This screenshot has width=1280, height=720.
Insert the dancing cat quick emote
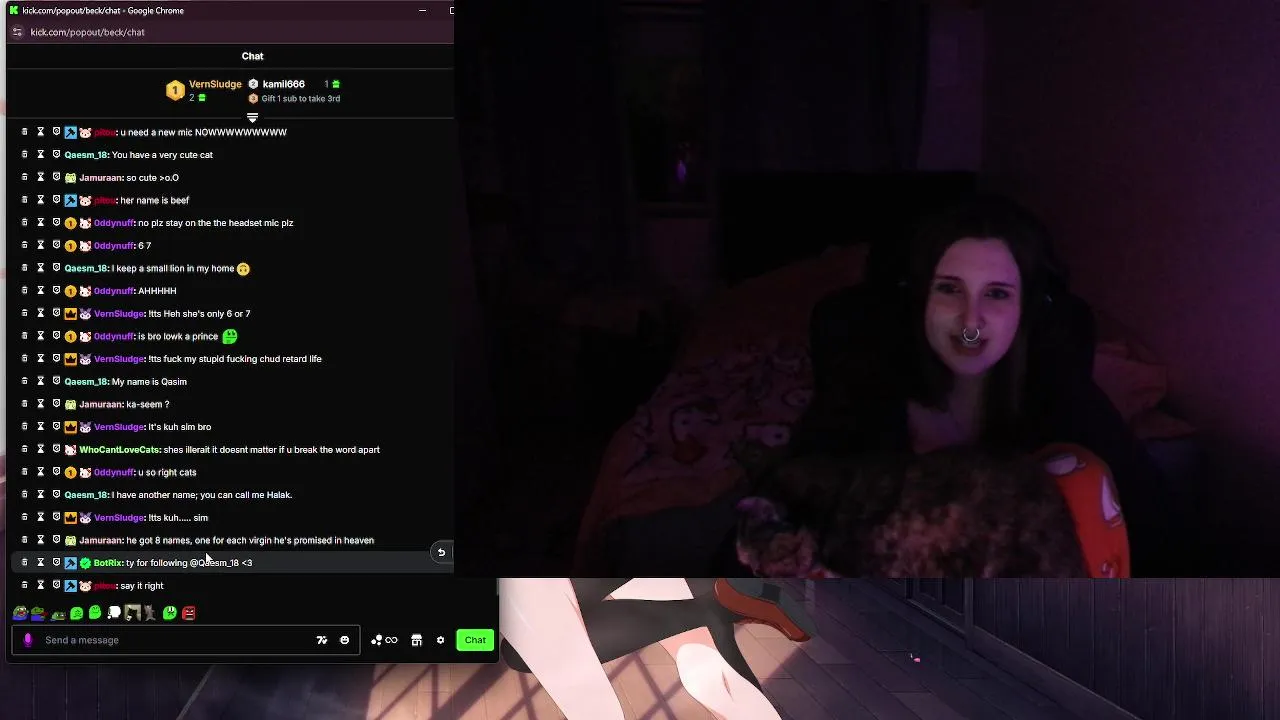tap(151, 613)
